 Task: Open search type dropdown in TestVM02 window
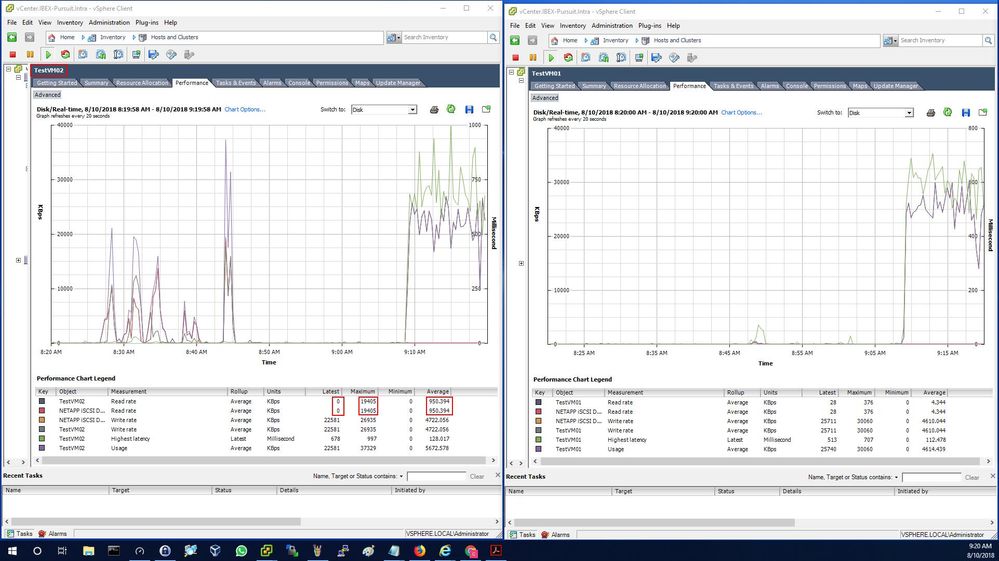pos(393,38)
